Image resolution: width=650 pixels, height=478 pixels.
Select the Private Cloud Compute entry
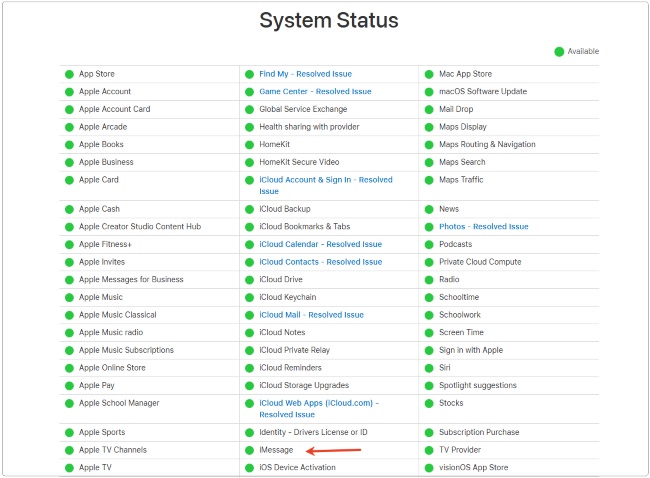tap(480, 262)
